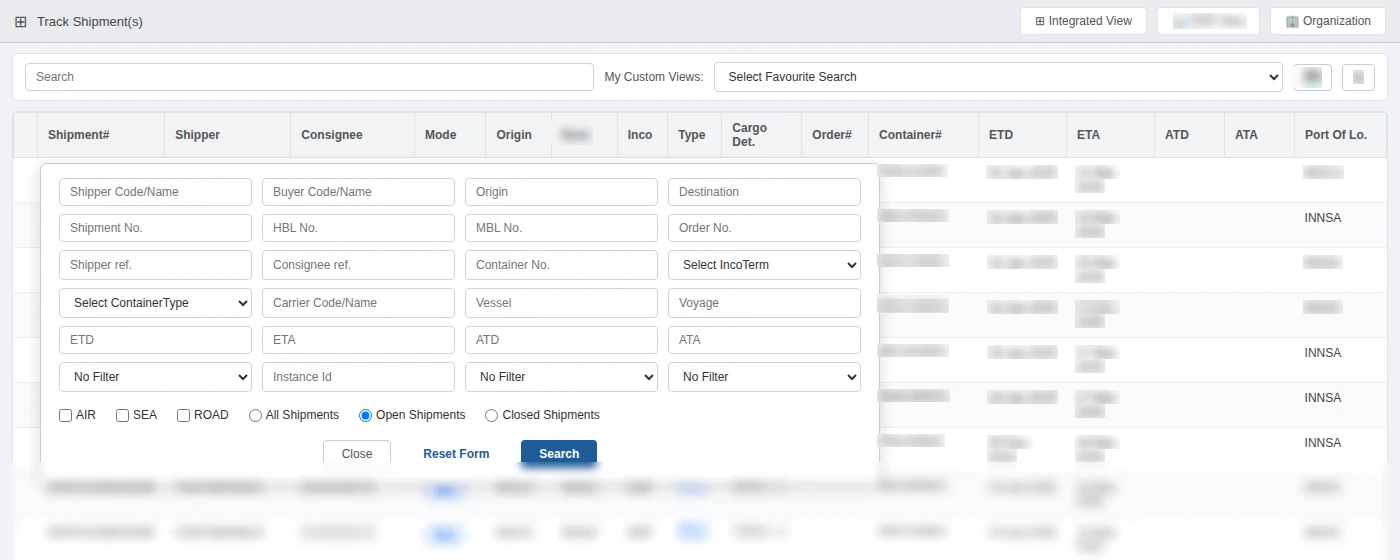Click the ETD date filter input
The width and height of the screenshot is (1400, 560).
point(155,340)
